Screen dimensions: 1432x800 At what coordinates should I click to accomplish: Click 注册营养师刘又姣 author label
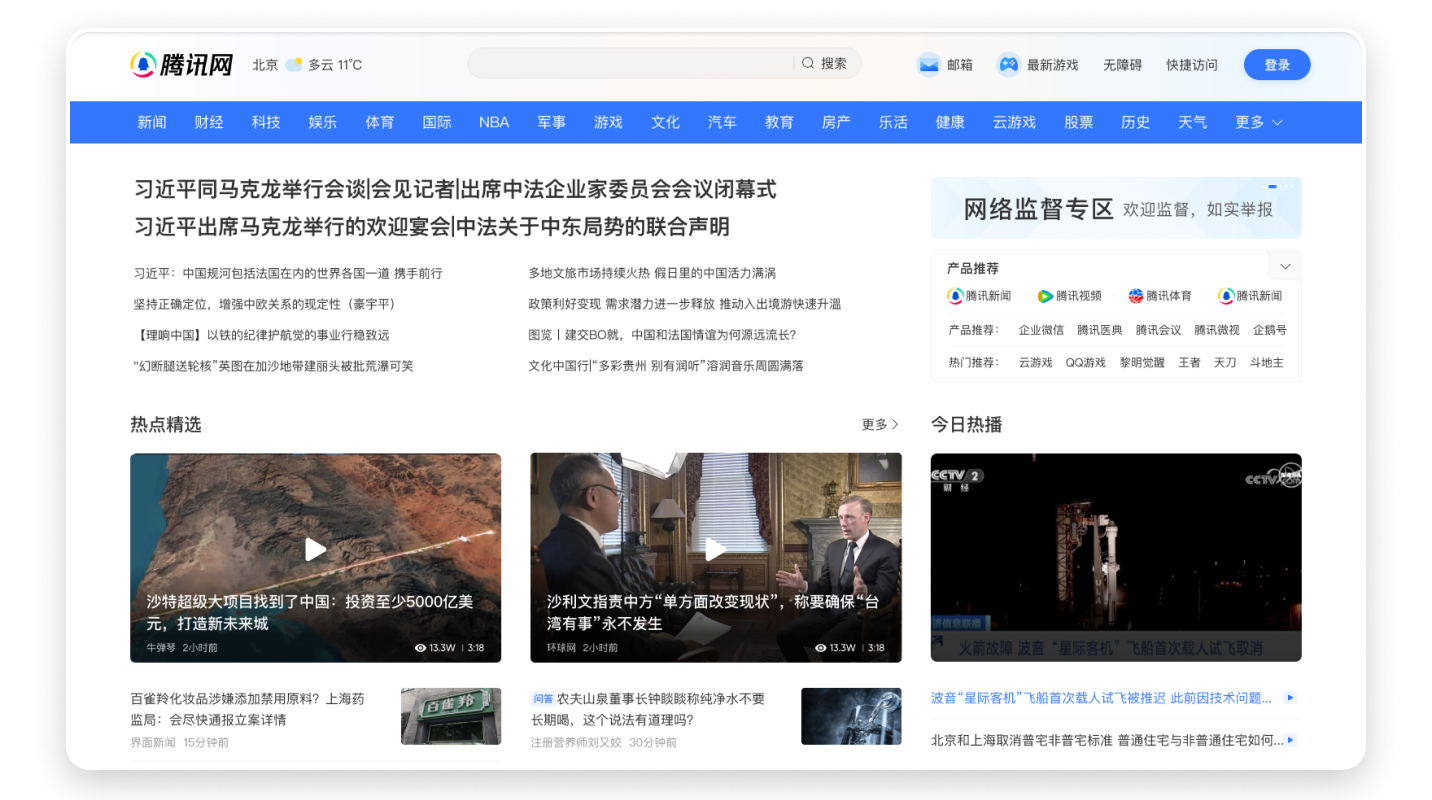click(x=576, y=743)
